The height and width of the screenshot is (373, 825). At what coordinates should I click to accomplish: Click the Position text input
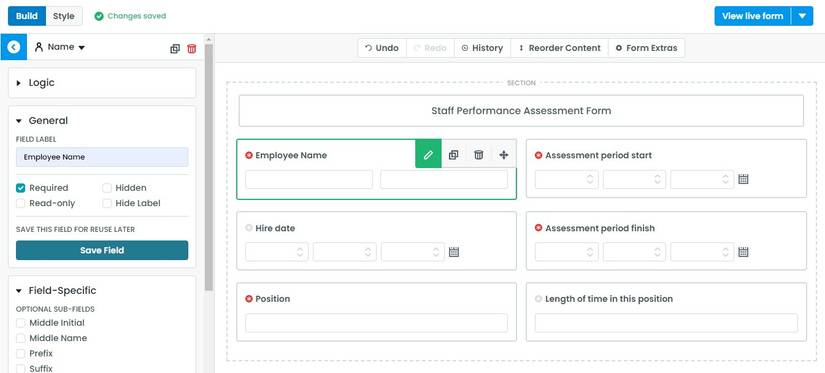coord(377,323)
